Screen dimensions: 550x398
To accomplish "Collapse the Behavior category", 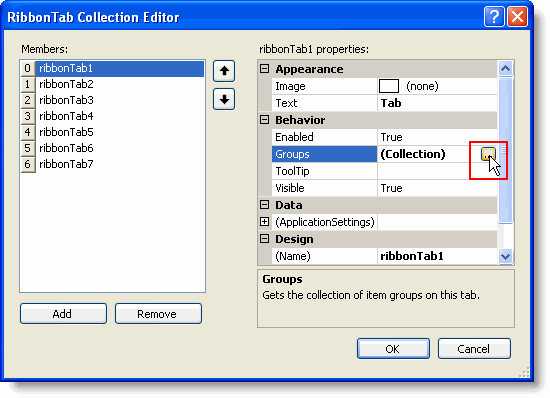I will coord(264,120).
